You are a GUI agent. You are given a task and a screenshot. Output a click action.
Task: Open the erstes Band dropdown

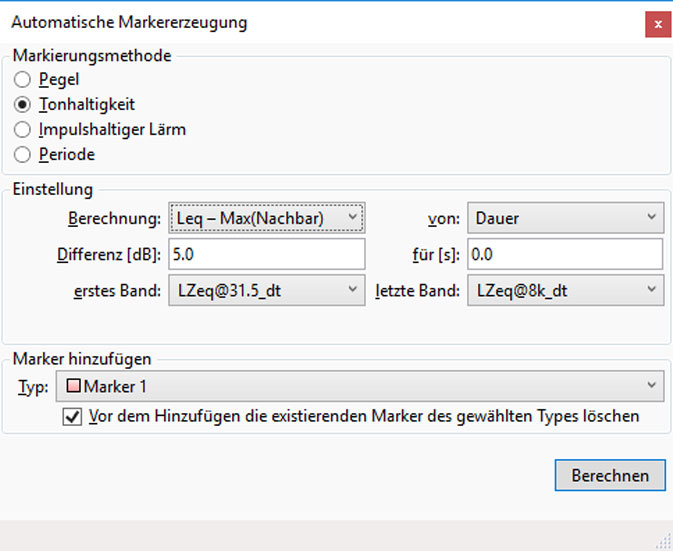point(267,290)
